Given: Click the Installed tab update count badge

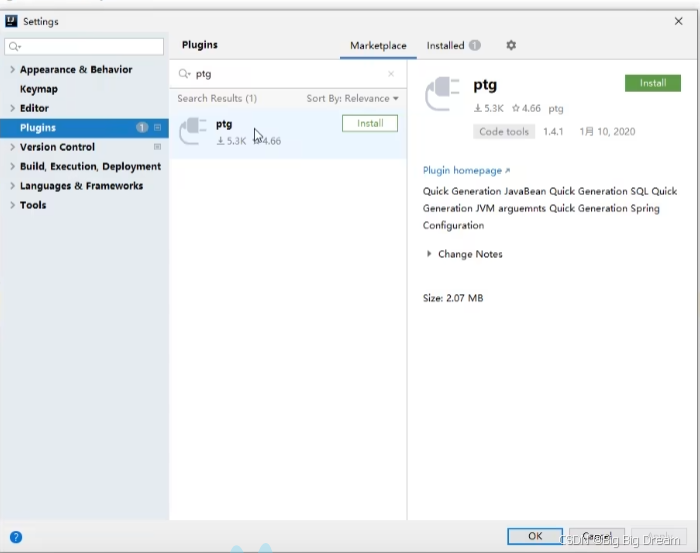Looking at the screenshot, I should click(x=475, y=45).
